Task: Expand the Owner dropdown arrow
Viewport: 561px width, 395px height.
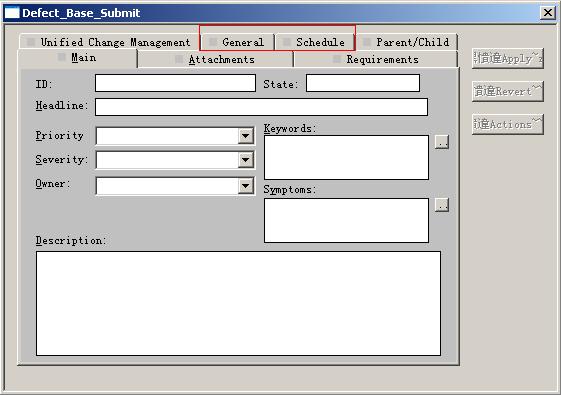Action: click(x=245, y=185)
